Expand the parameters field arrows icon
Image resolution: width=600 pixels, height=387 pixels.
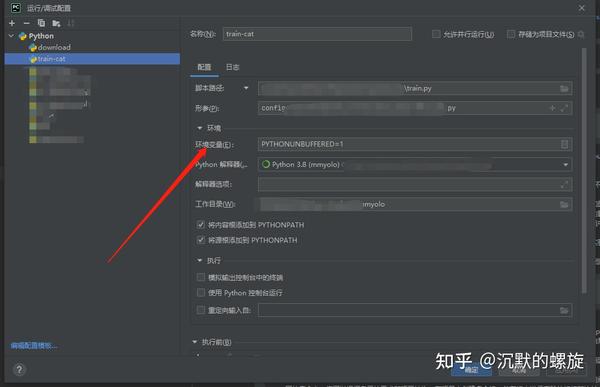pos(564,108)
